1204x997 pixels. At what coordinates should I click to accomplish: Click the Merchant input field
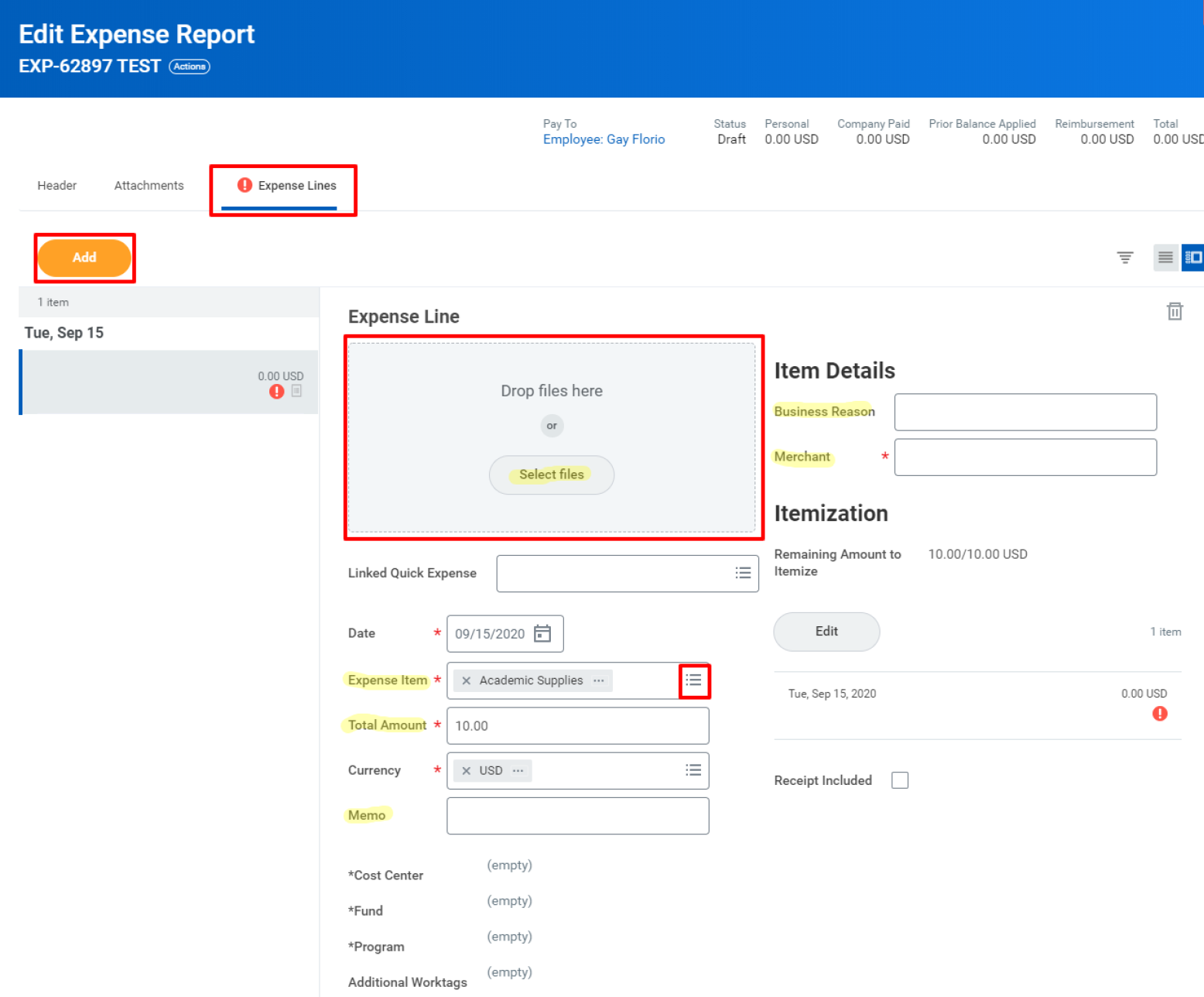[1025, 457]
